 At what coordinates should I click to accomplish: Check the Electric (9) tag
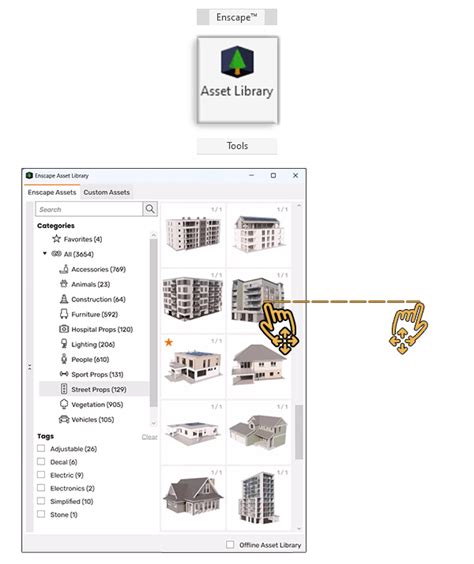point(41,475)
